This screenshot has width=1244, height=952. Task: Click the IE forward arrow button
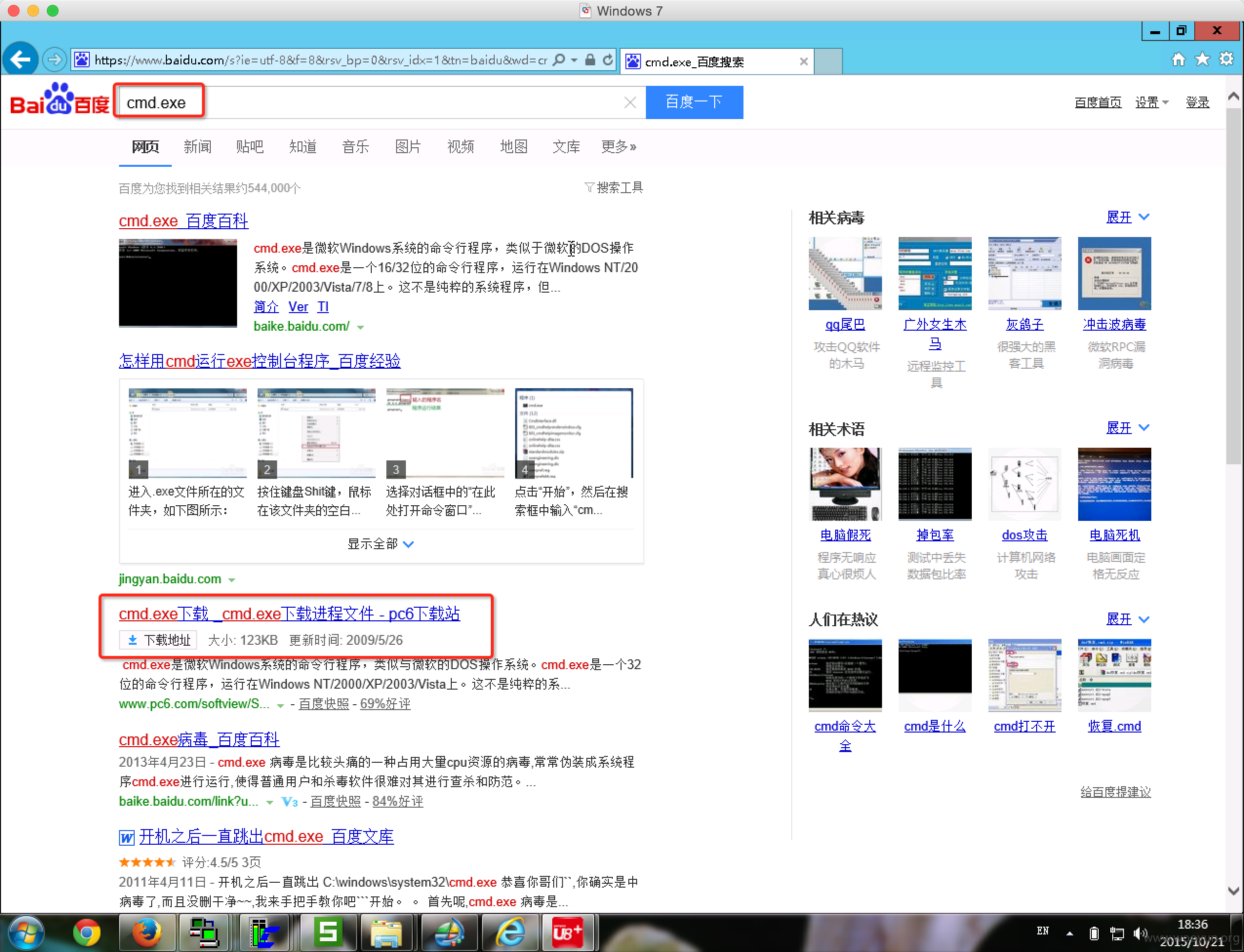point(55,59)
